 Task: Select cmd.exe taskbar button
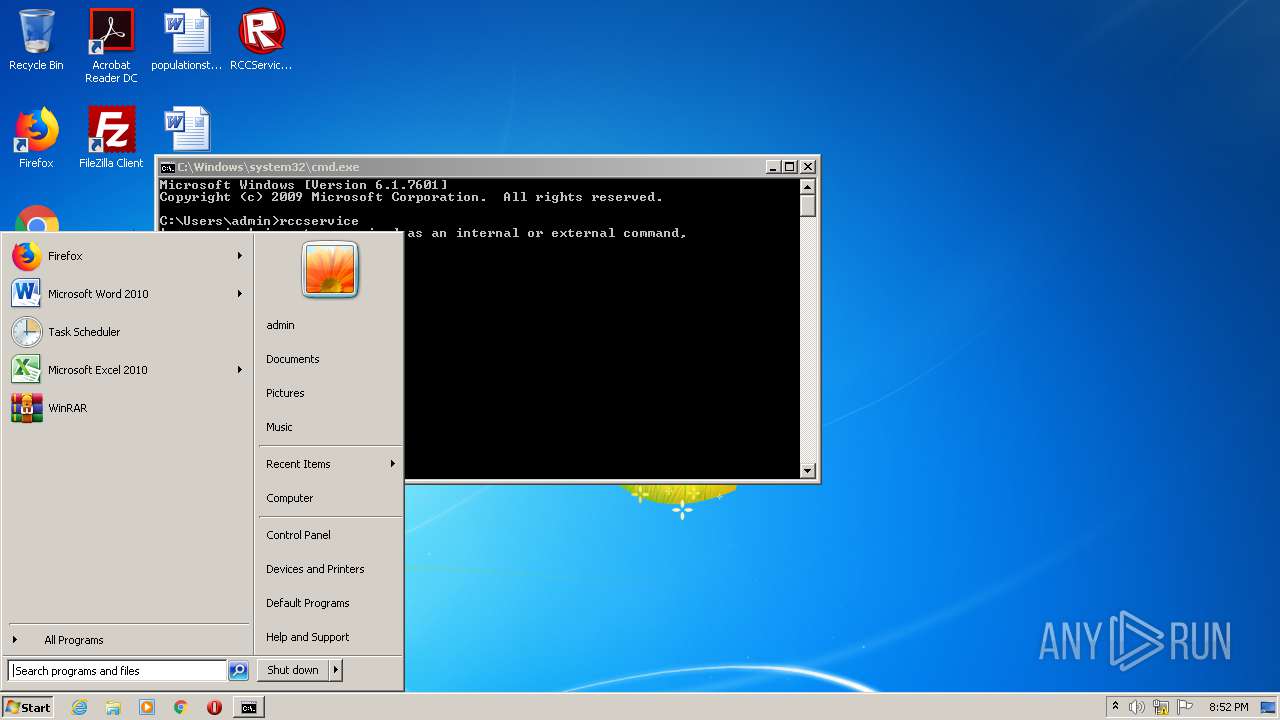coord(249,707)
